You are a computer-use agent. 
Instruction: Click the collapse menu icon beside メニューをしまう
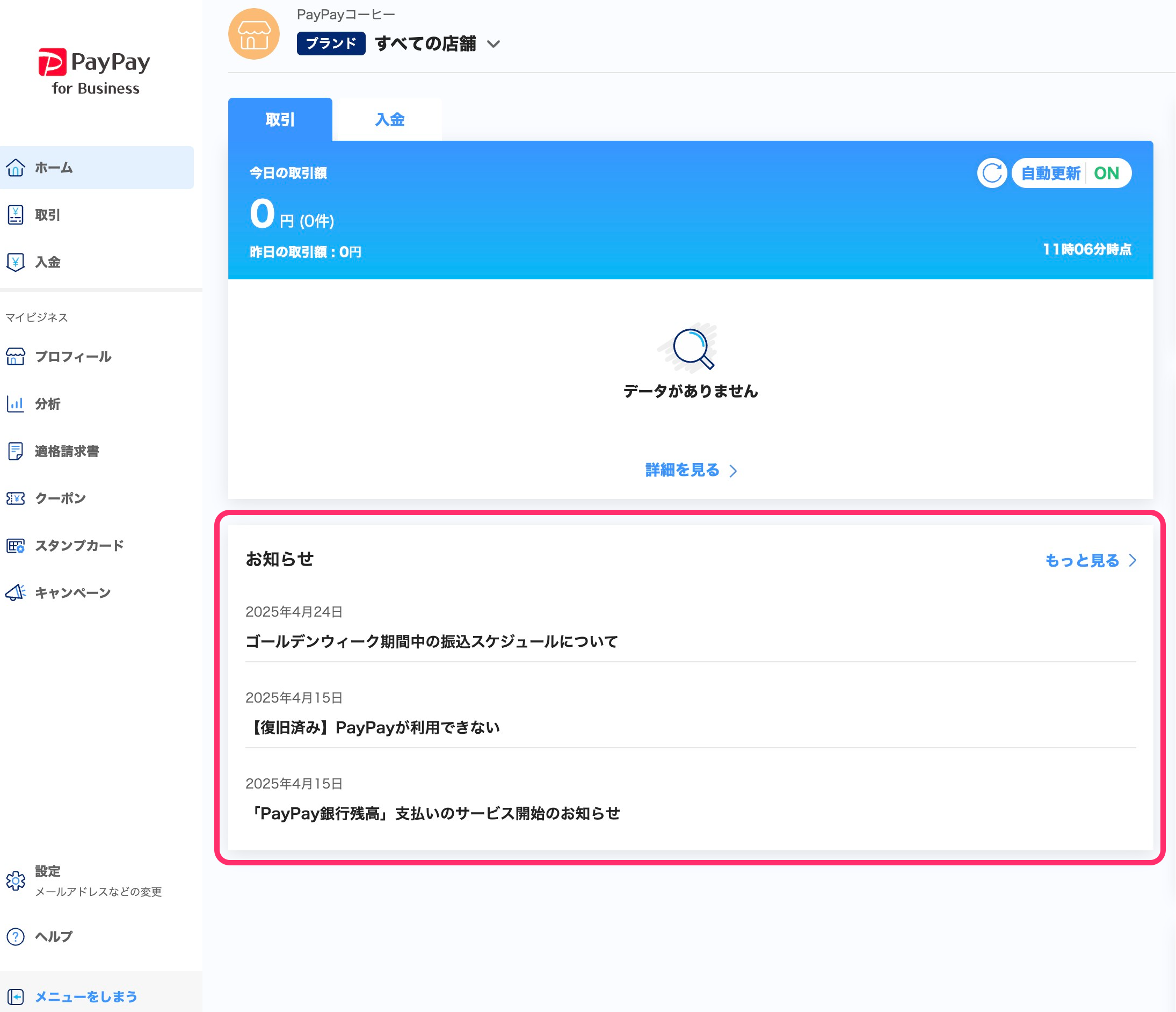[x=16, y=996]
